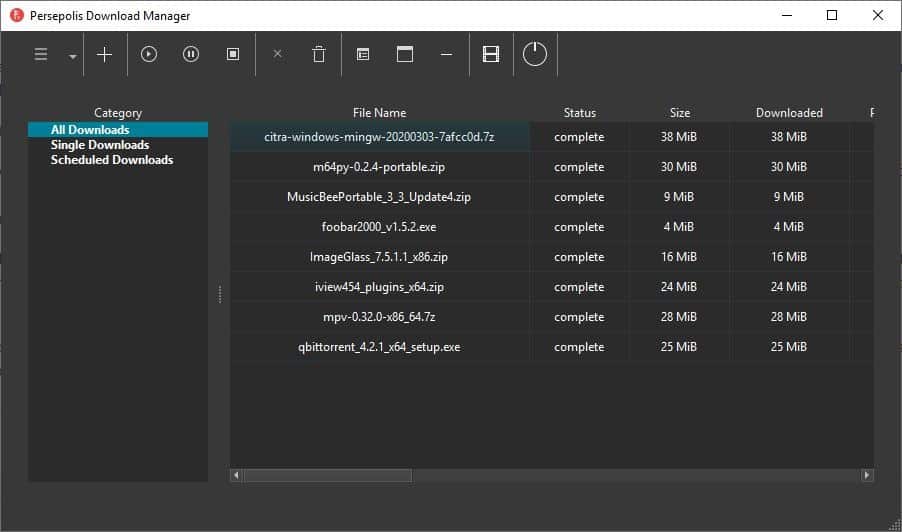
Task: Select ImageGlass_7.5.1.1_x86.zip file
Action: click(x=379, y=257)
